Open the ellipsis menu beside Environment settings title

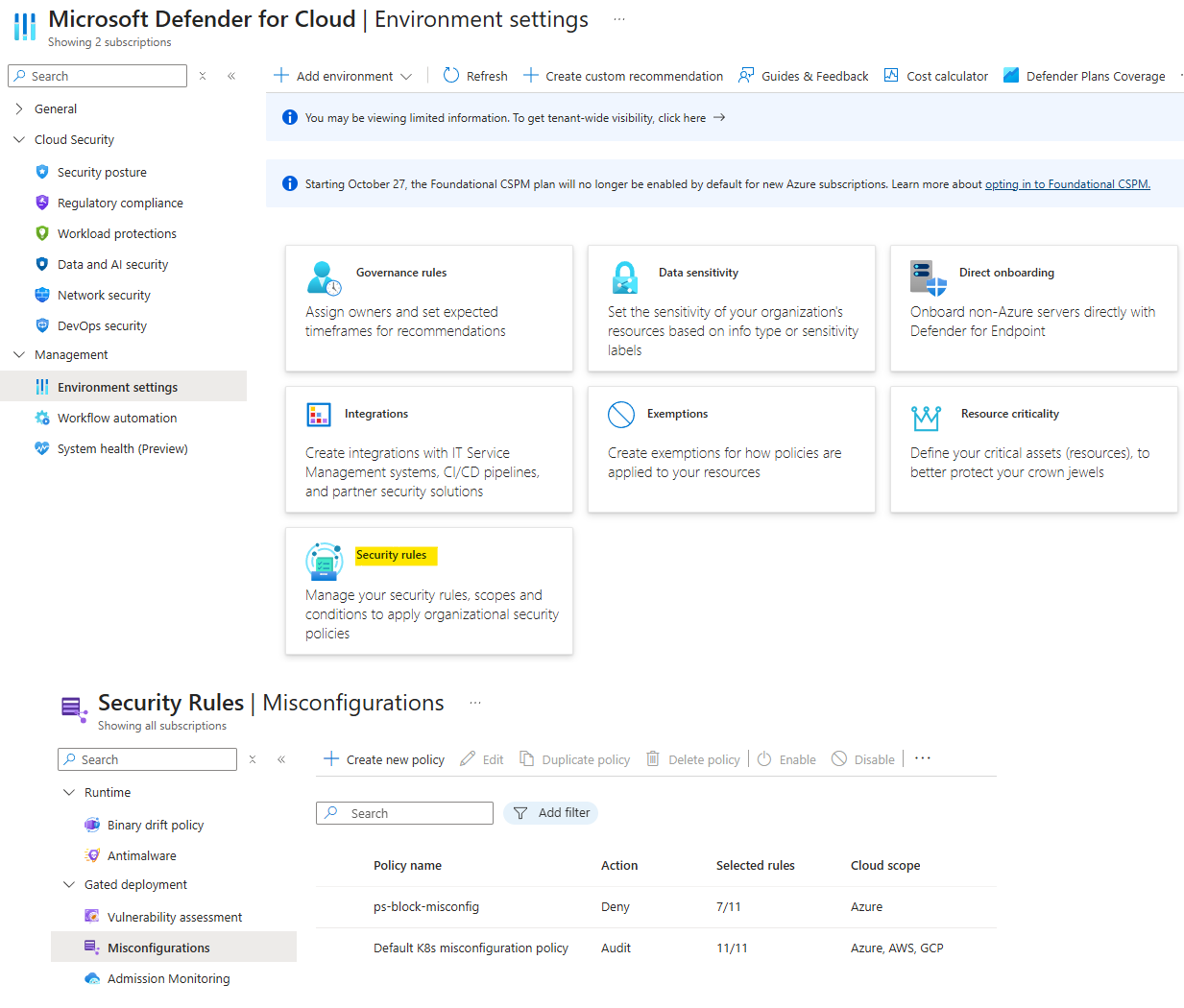point(619,19)
